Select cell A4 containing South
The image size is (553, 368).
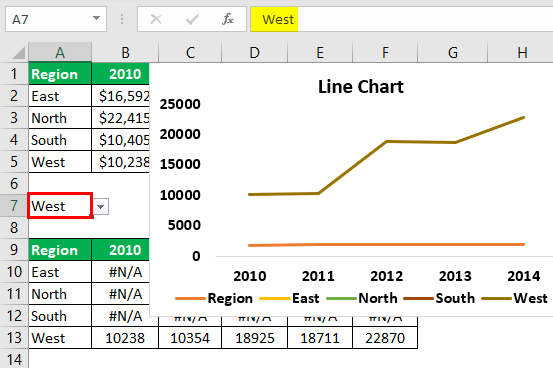[x=60, y=140]
